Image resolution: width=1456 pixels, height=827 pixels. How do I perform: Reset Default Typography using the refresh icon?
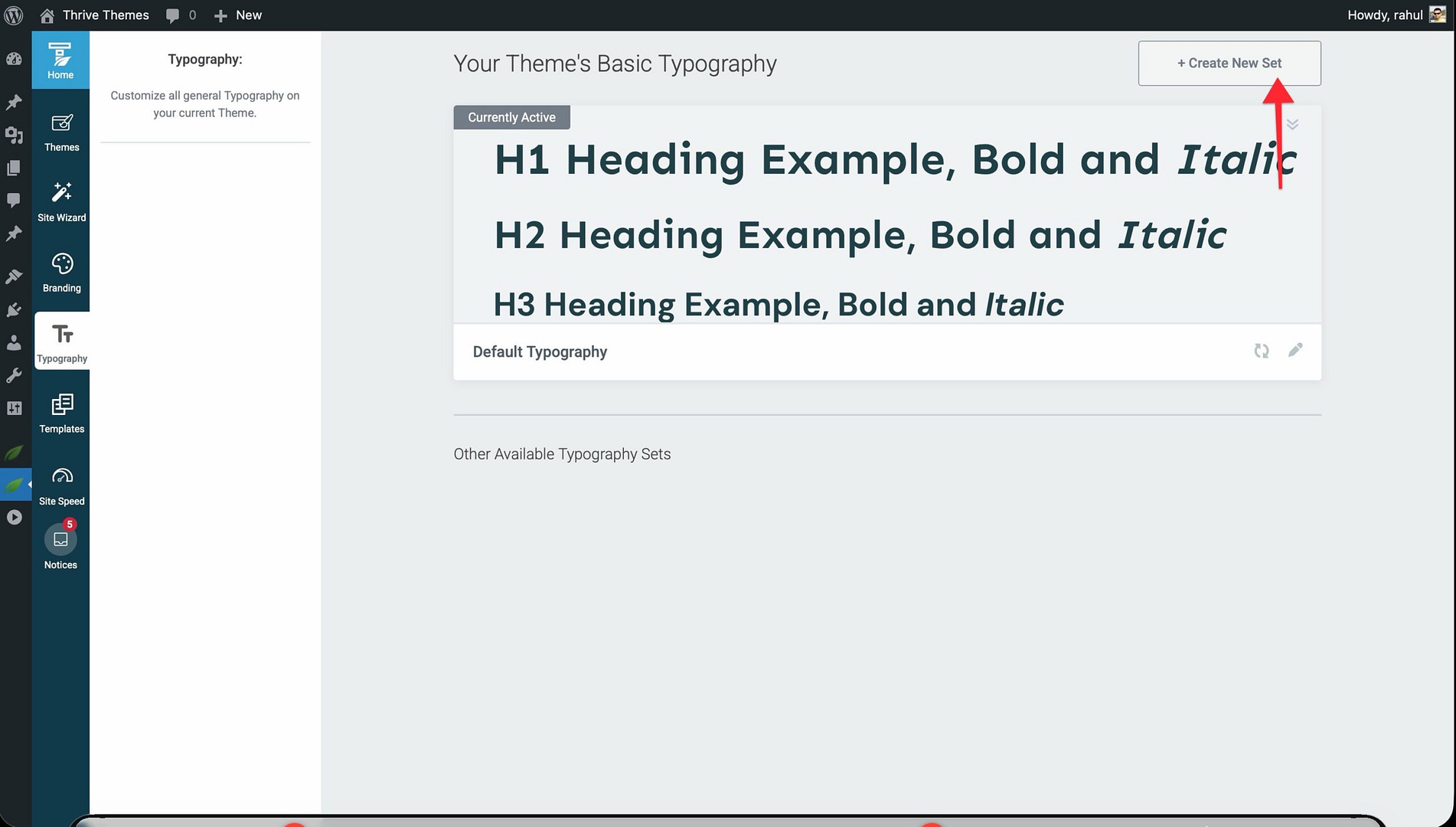1261,351
